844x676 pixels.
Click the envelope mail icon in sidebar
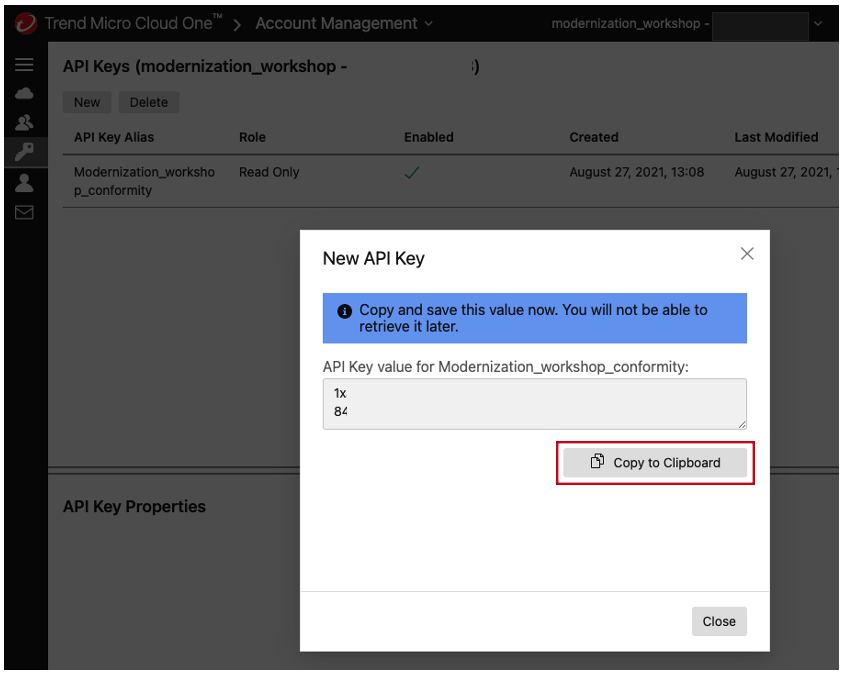(x=24, y=213)
